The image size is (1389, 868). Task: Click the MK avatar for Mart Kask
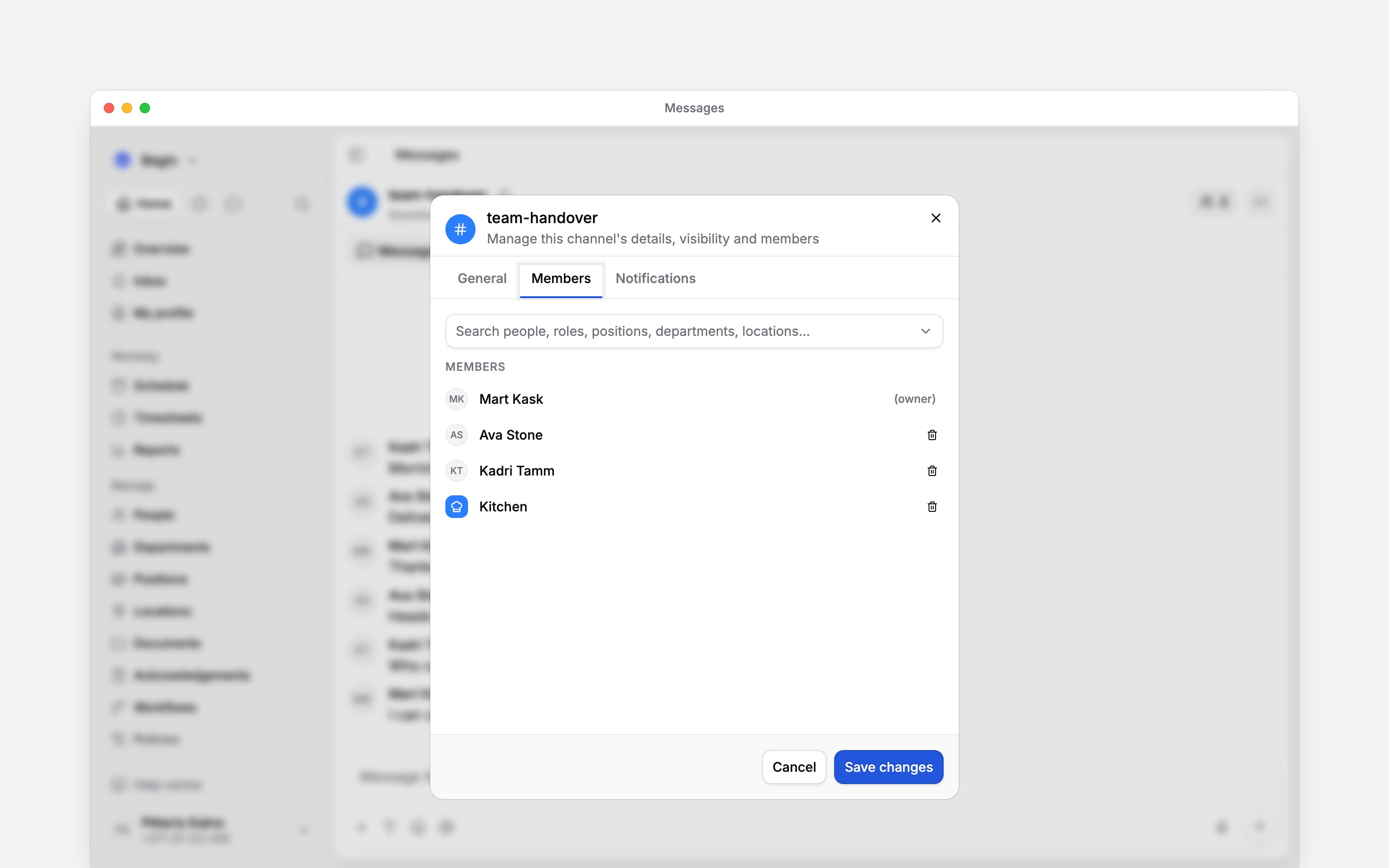(457, 399)
